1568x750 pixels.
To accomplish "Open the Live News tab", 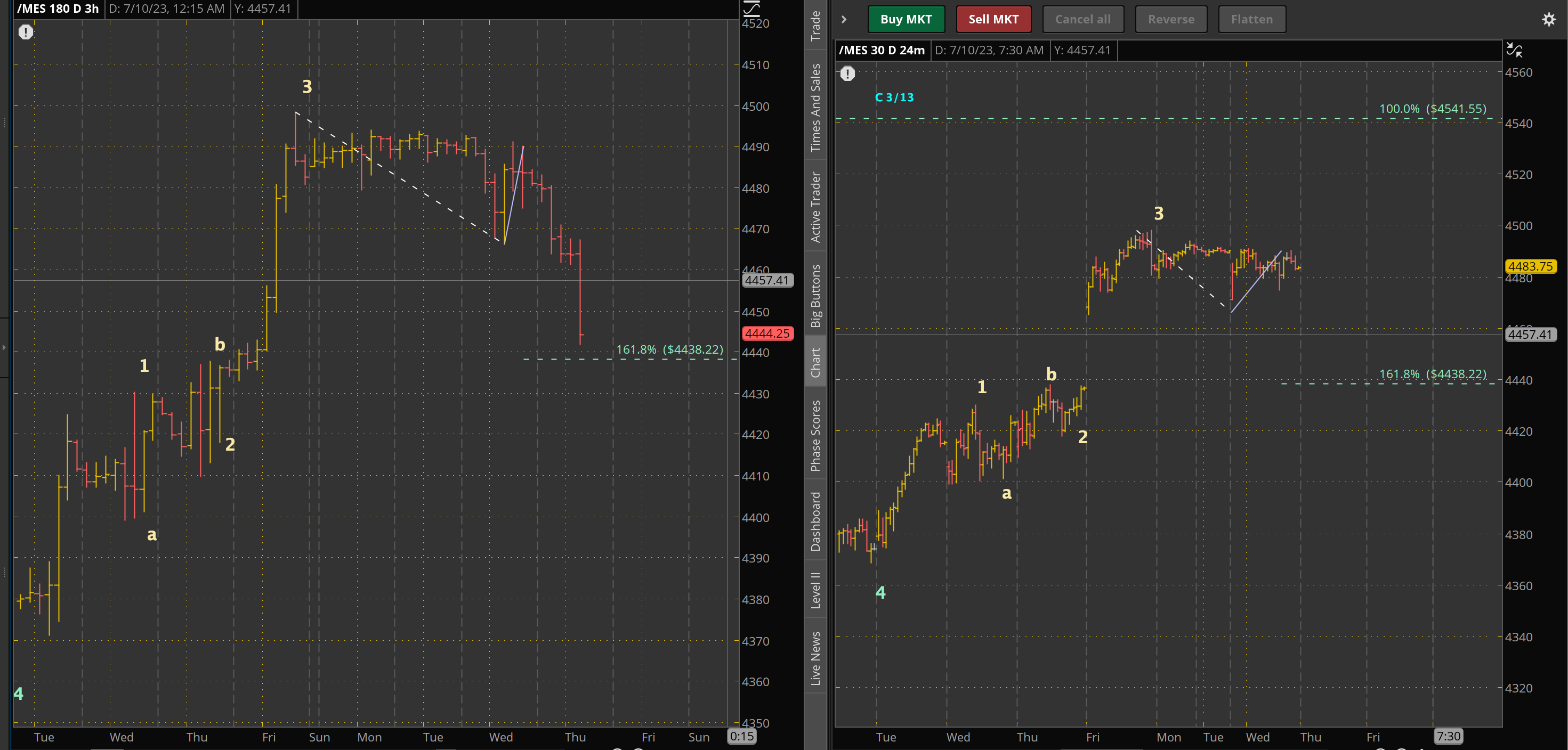I will pyautogui.click(x=815, y=658).
